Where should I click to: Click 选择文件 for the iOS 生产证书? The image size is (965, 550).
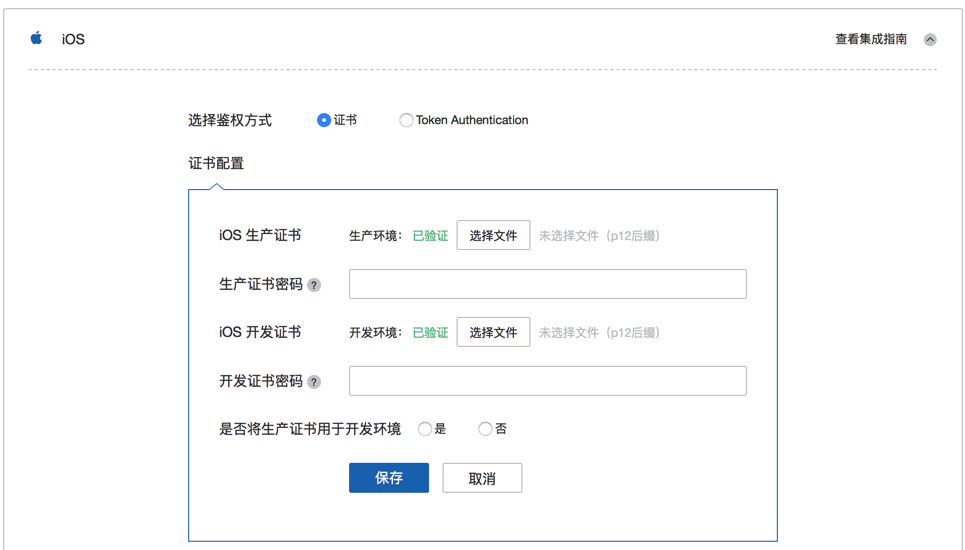[x=493, y=236]
